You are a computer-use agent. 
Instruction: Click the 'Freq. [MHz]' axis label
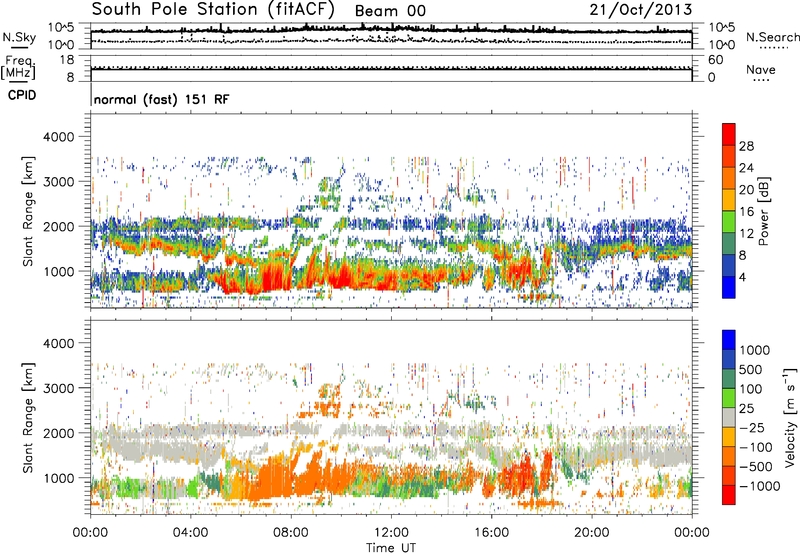pos(18,67)
